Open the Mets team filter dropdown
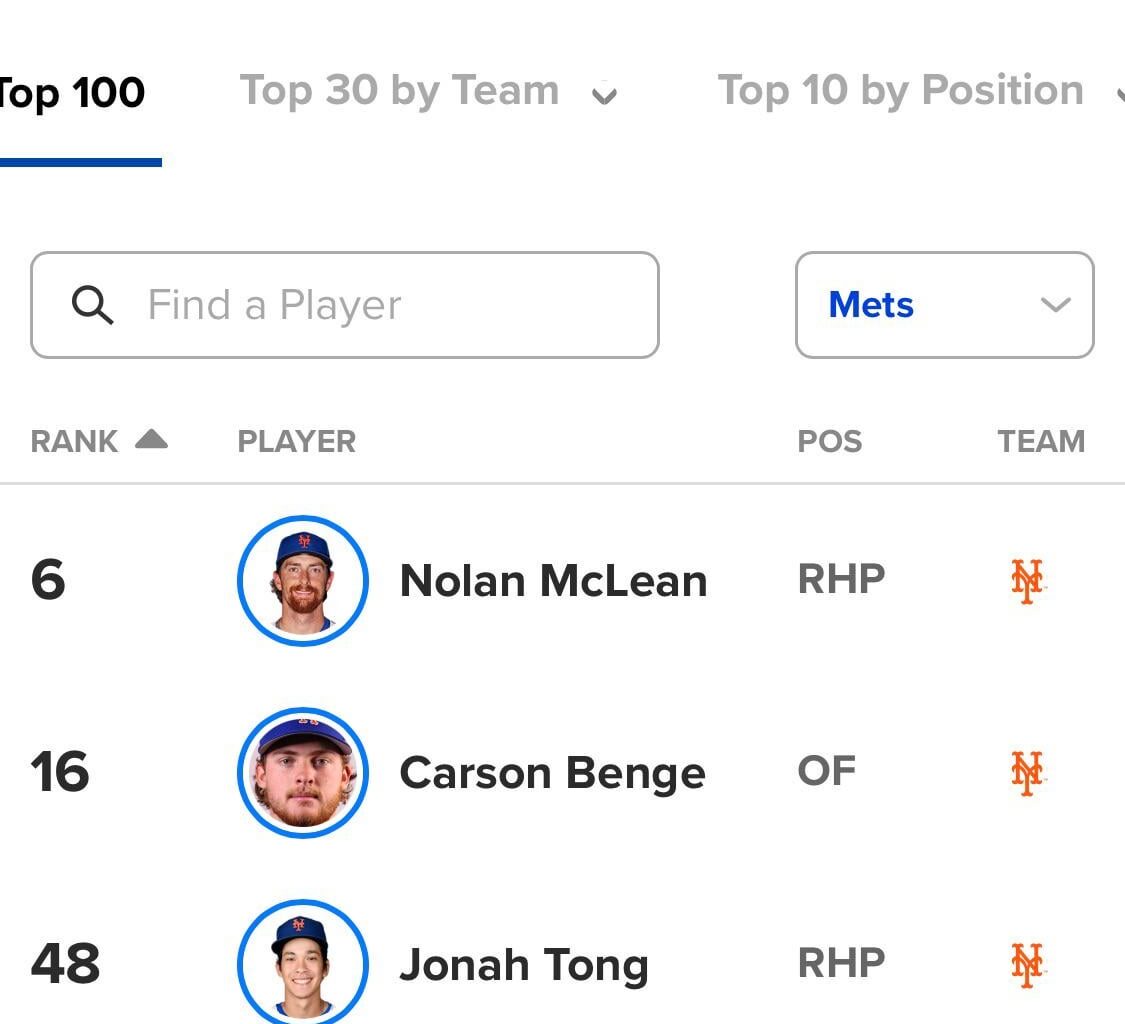This screenshot has width=1125, height=1024. (x=944, y=305)
